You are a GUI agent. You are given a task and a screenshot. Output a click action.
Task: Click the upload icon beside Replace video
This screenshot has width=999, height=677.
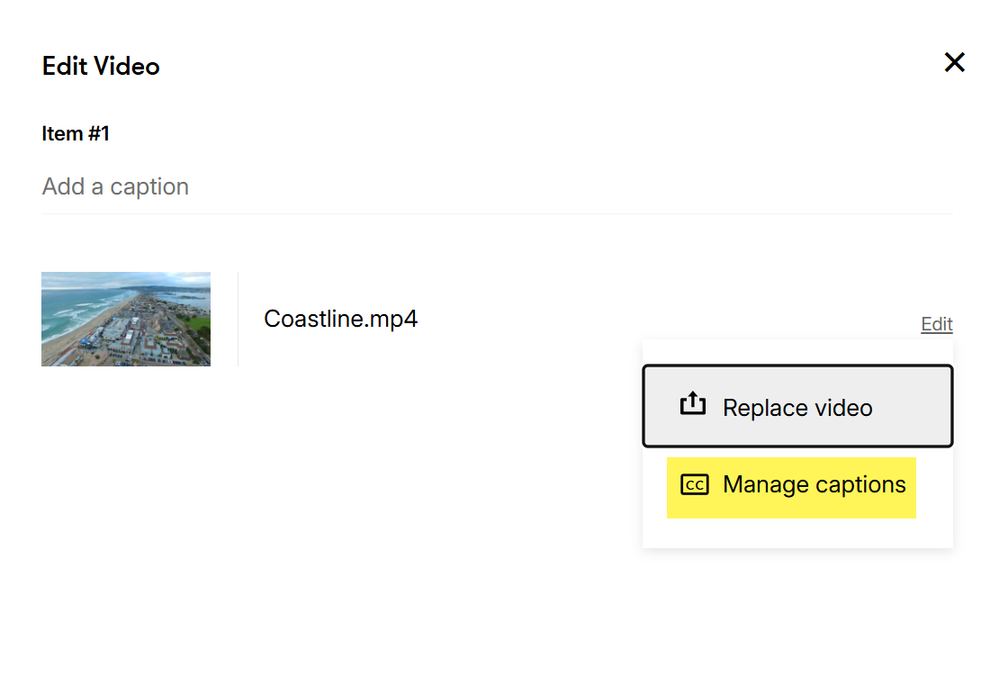692,404
